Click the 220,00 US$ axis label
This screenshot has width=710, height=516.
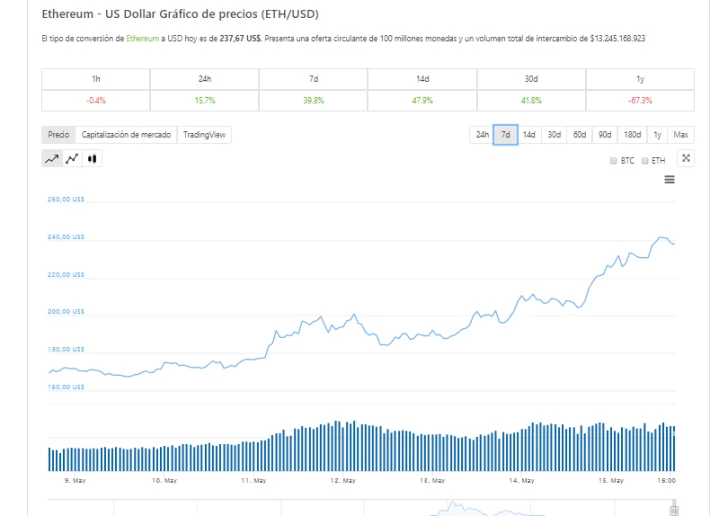pyautogui.click(x=66, y=275)
